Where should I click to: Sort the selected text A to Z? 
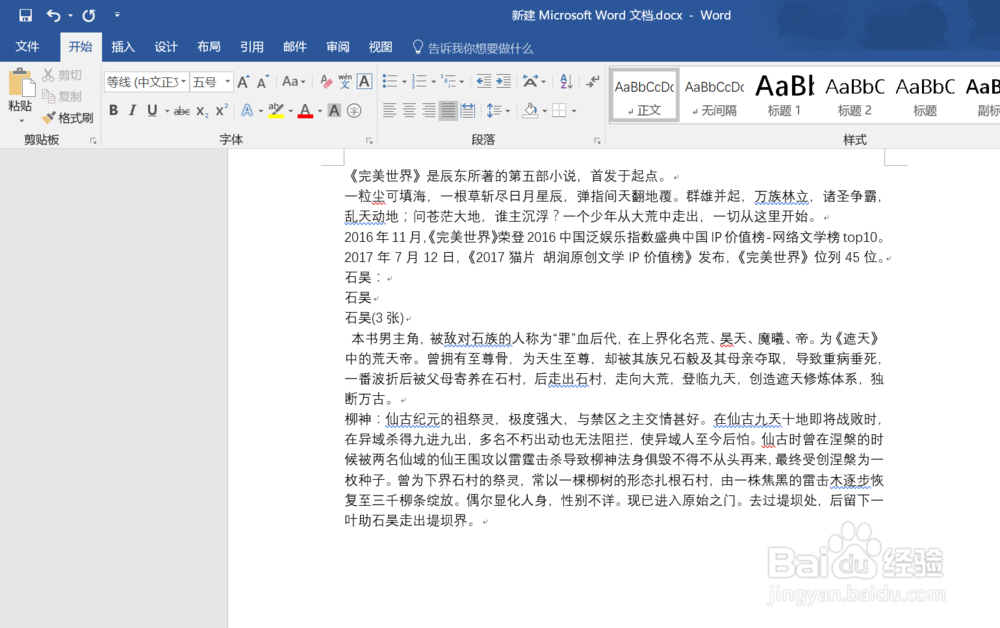click(x=566, y=82)
